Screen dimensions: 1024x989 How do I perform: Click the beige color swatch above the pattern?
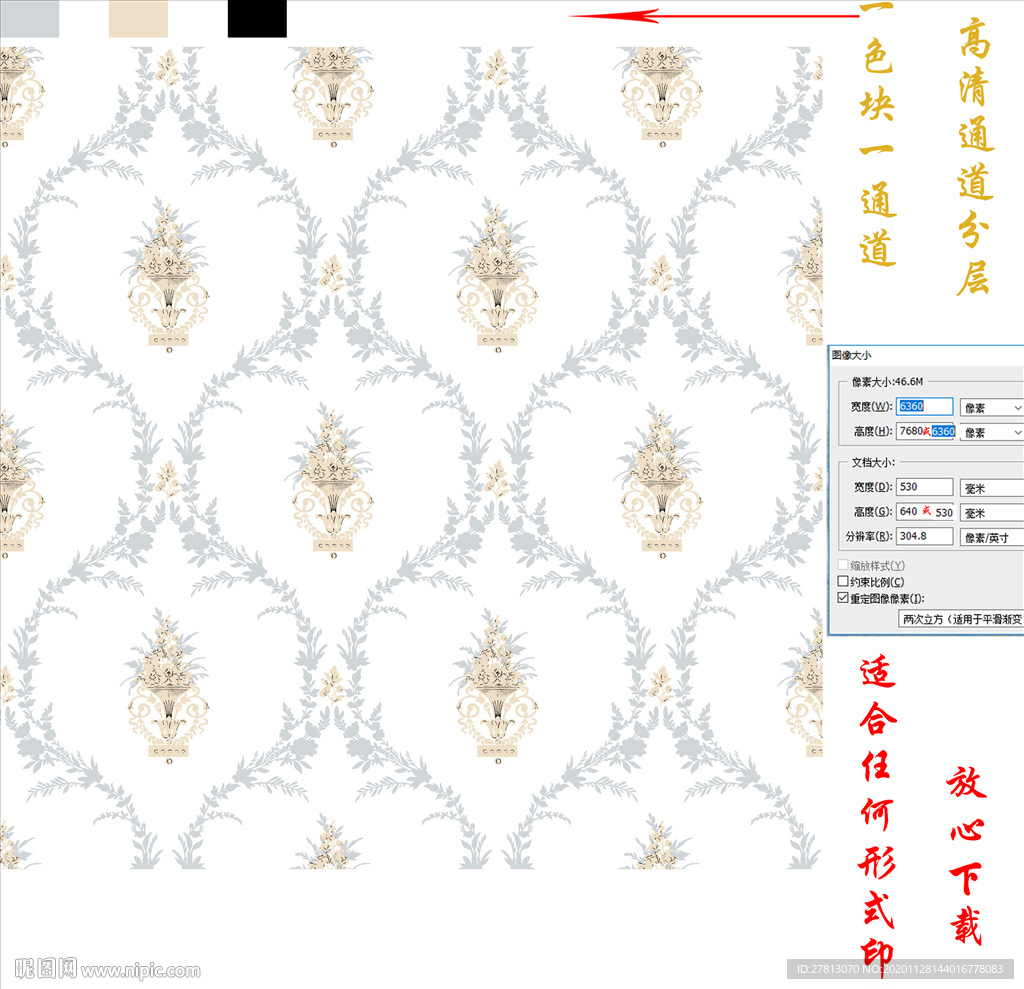[x=138, y=18]
